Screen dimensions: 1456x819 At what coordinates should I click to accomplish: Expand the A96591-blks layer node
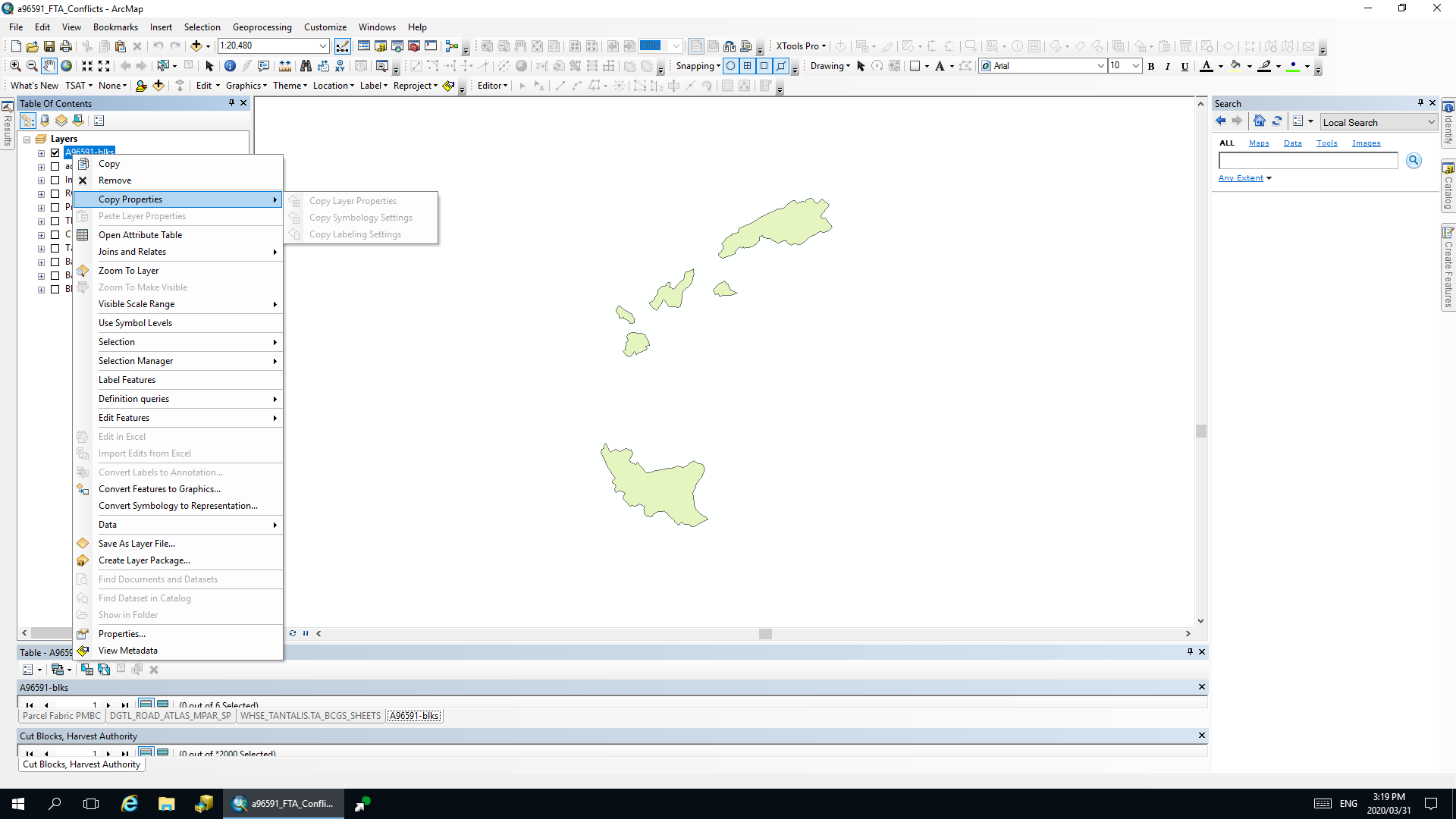pos(42,153)
